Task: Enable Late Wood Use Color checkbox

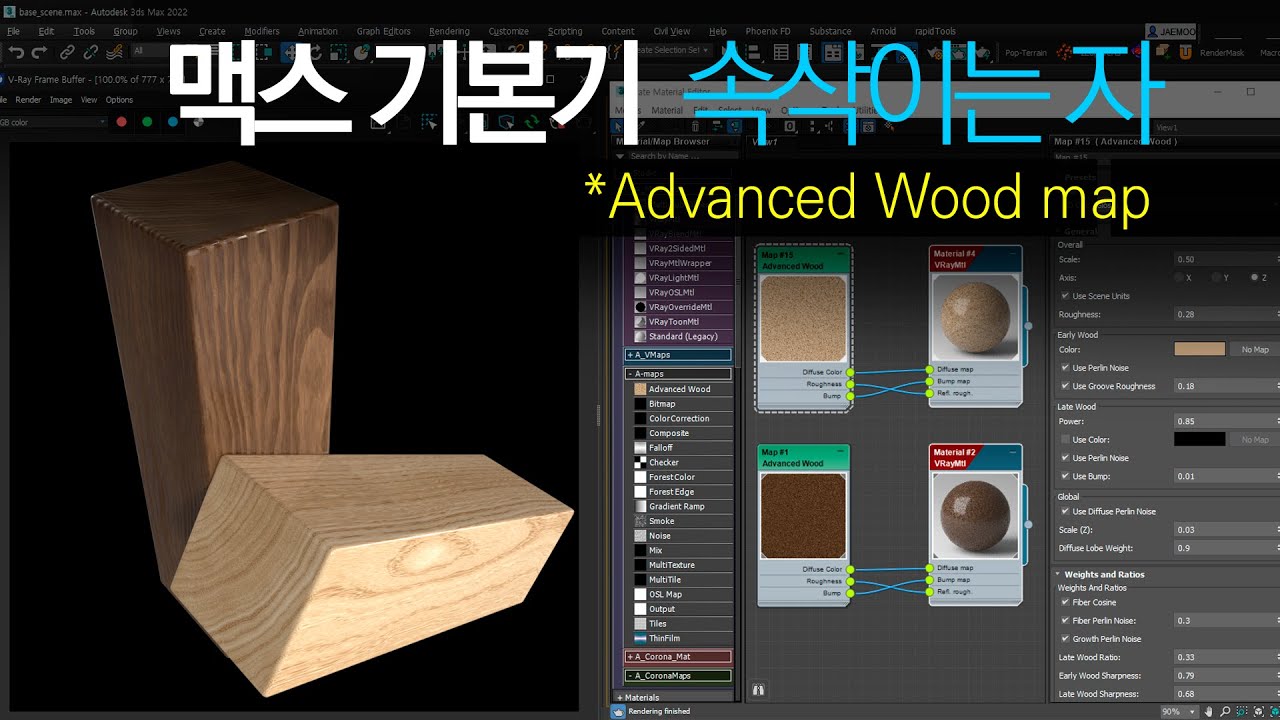Action: (1064, 440)
